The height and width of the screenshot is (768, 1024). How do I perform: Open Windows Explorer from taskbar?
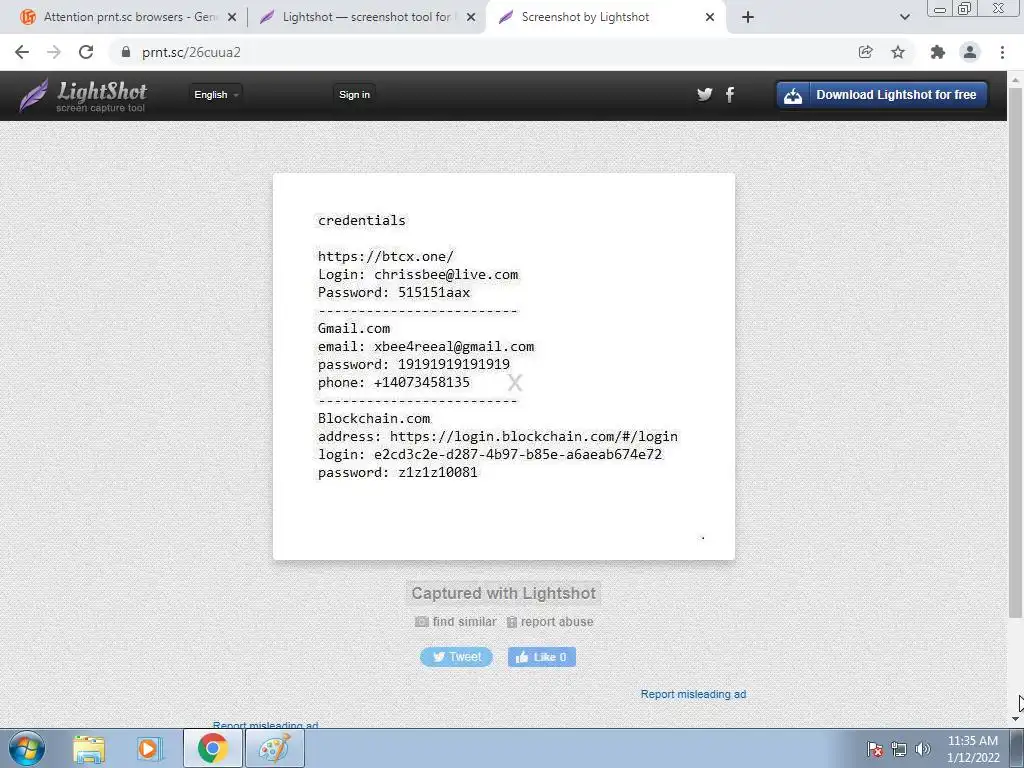point(89,749)
